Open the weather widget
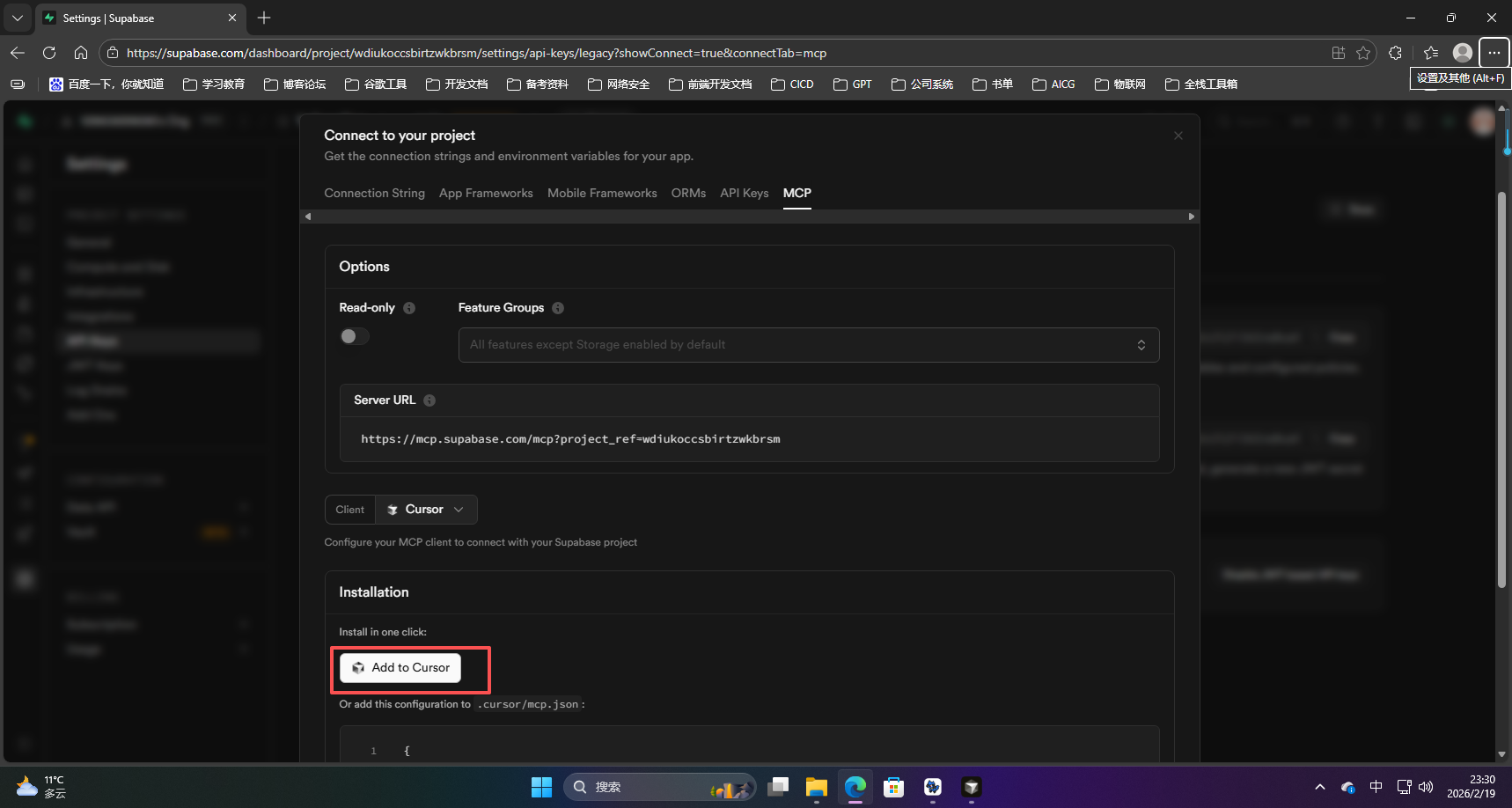 [x=41, y=787]
